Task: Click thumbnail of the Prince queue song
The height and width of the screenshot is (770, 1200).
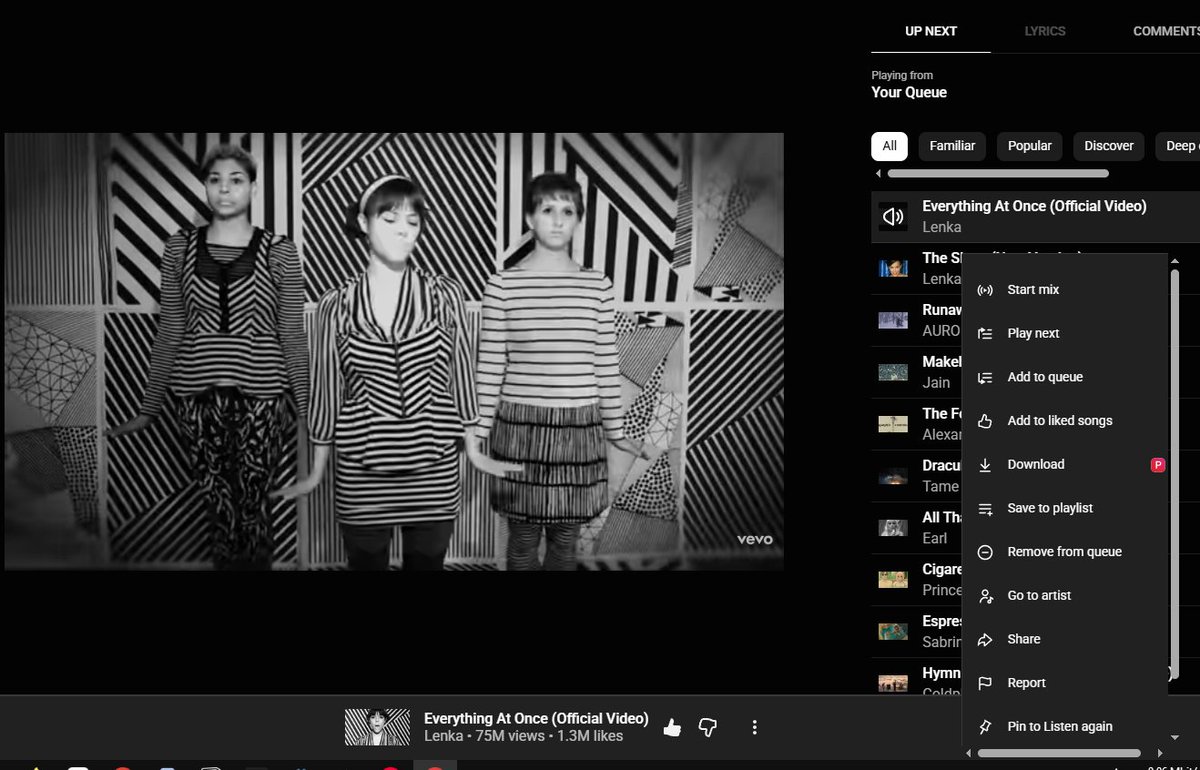Action: click(x=893, y=579)
